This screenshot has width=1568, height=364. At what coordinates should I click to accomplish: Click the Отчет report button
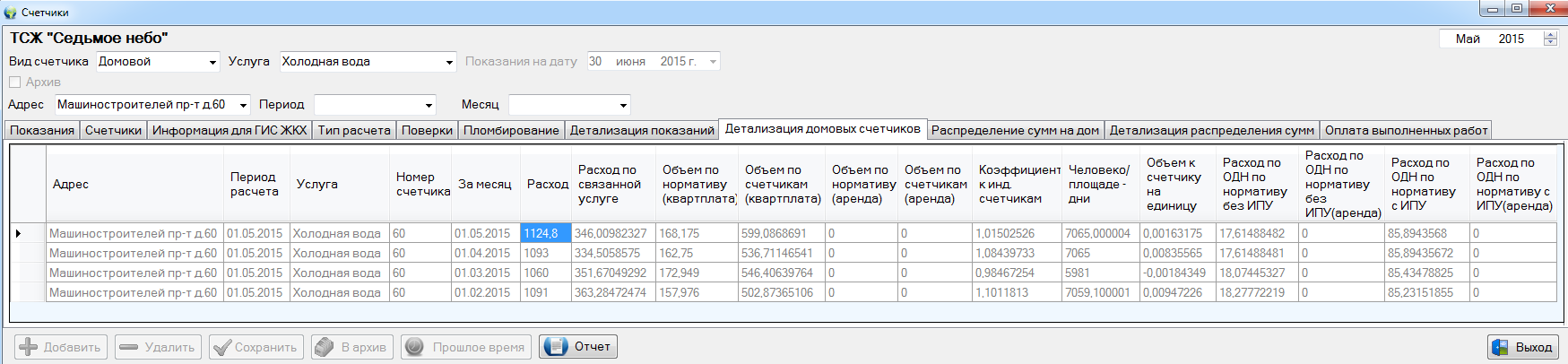(x=578, y=347)
